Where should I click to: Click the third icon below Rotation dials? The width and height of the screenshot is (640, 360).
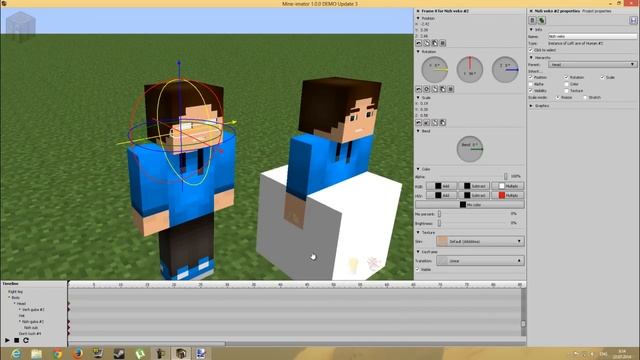click(435, 89)
